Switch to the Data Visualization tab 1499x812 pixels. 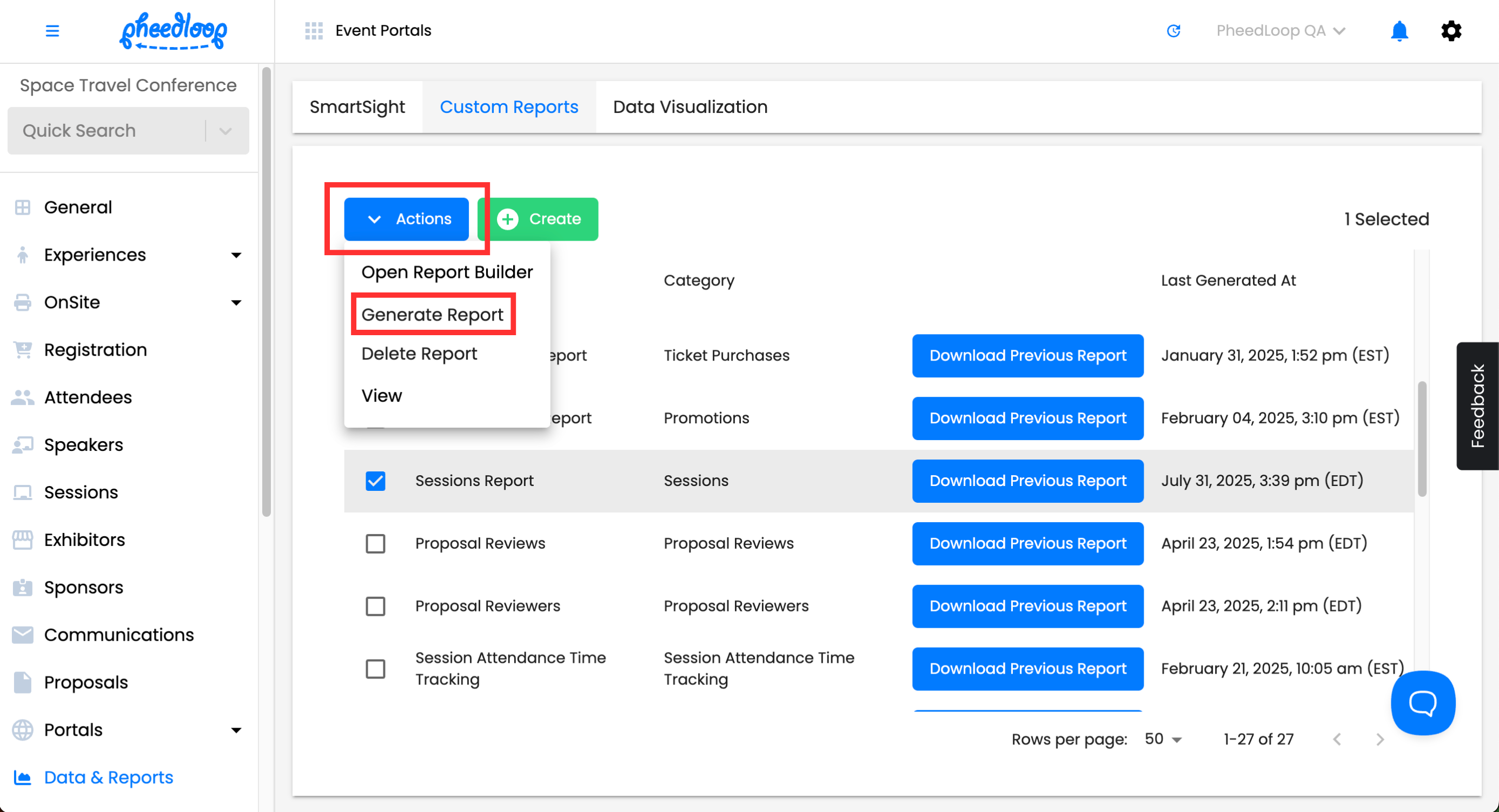pos(690,107)
